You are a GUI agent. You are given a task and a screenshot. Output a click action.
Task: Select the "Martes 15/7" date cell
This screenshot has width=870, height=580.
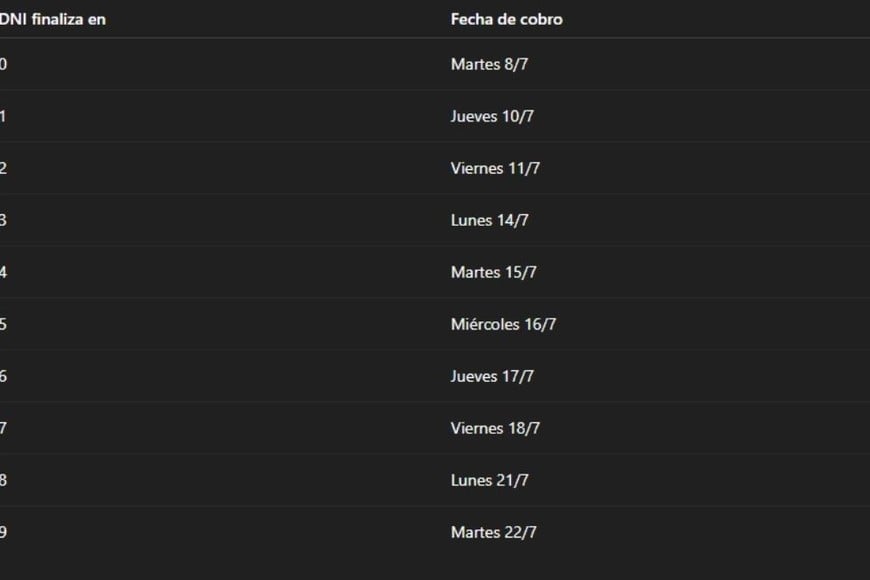(x=493, y=272)
